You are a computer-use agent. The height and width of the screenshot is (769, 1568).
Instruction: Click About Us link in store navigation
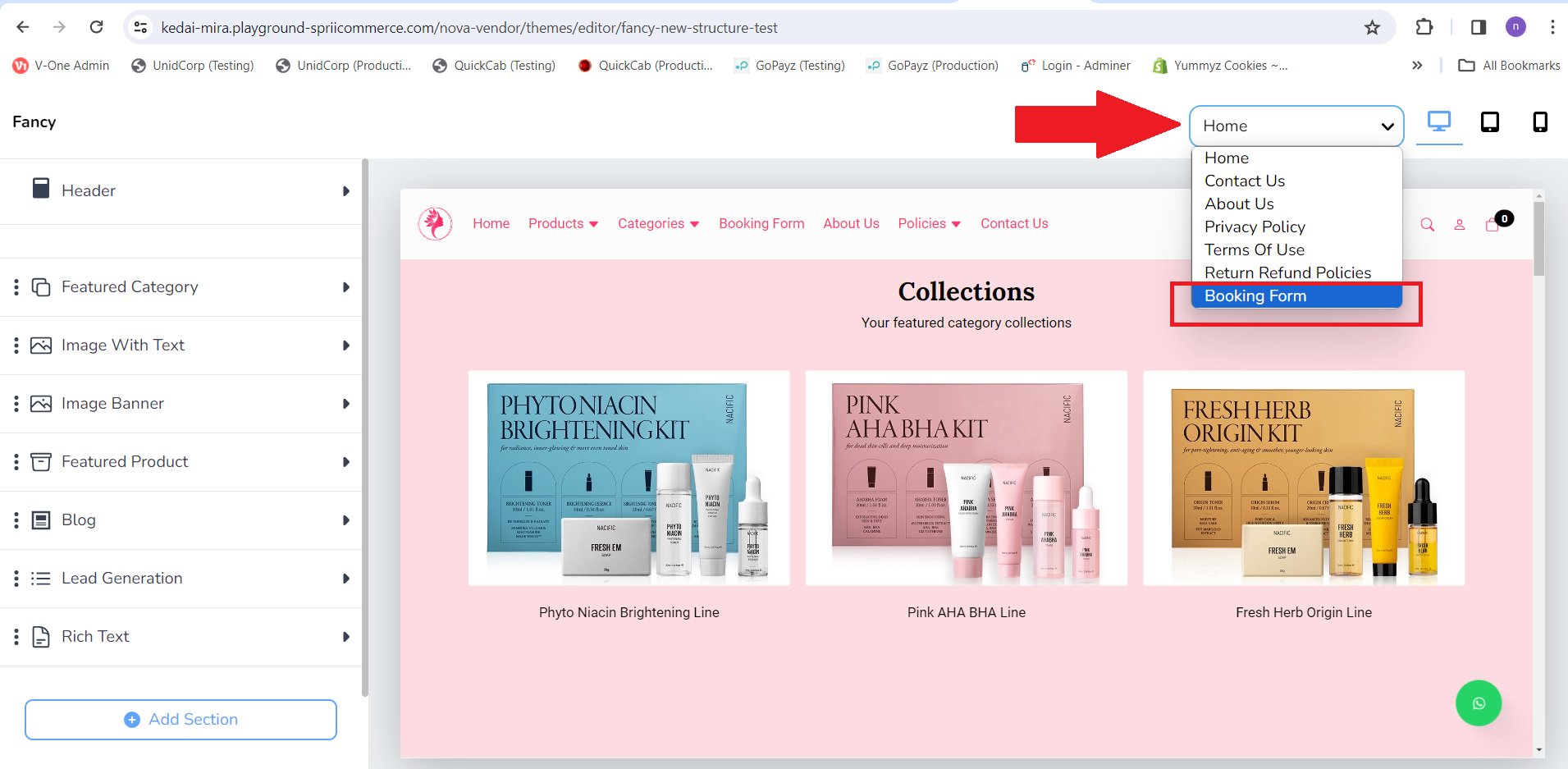click(x=851, y=223)
